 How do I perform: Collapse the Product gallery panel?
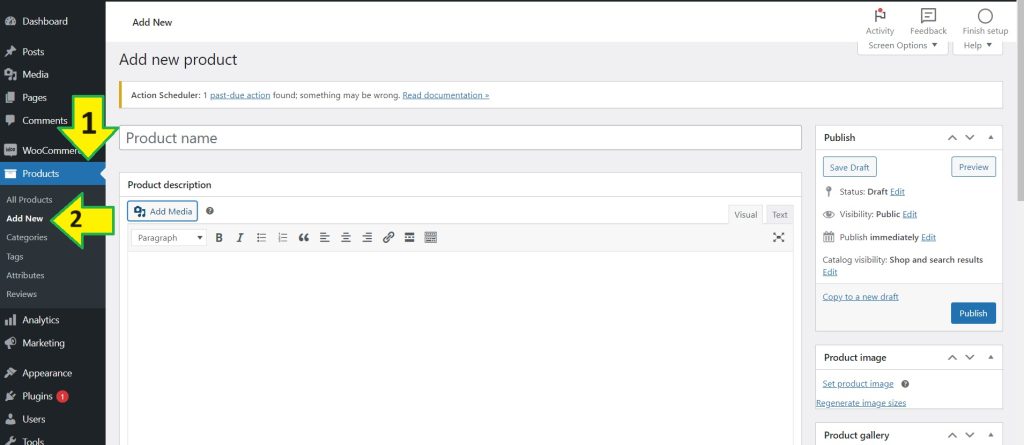991,435
